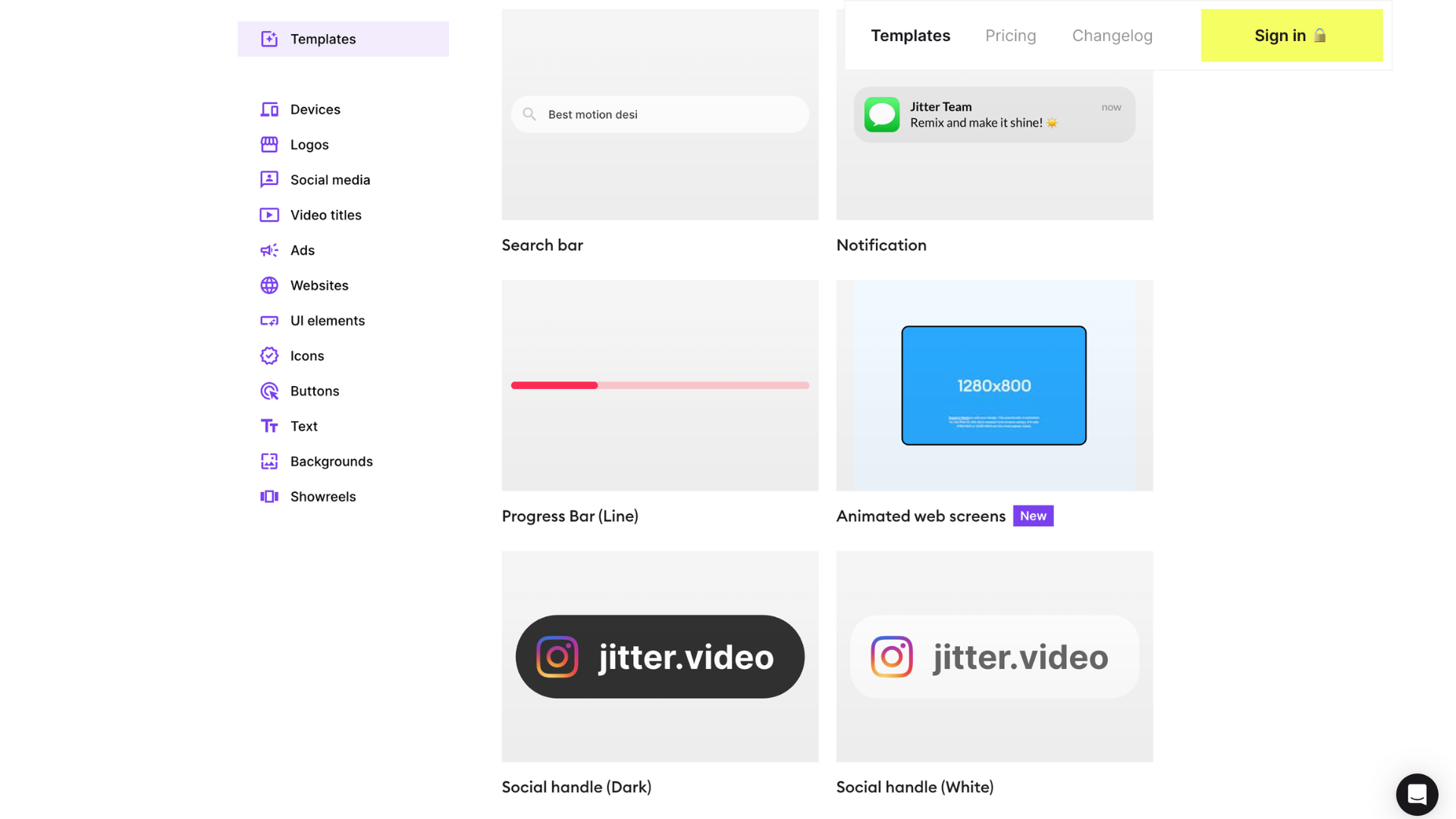Click the pink progress bar line preview
The width and height of the screenshot is (1456, 819).
pyautogui.click(x=660, y=385)
